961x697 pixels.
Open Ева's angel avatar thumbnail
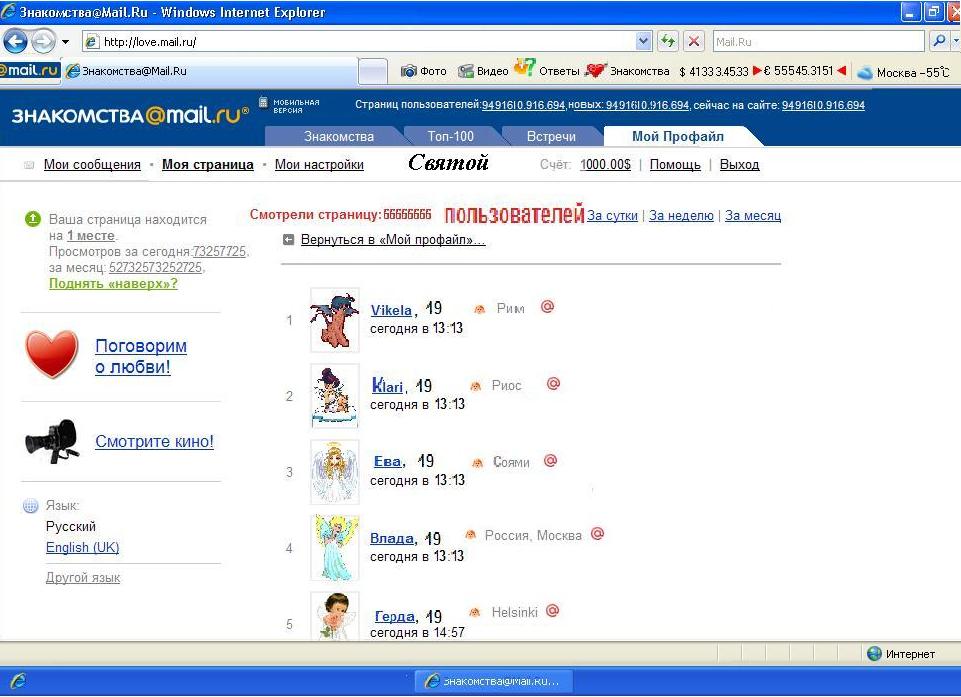tap(335, 472)
